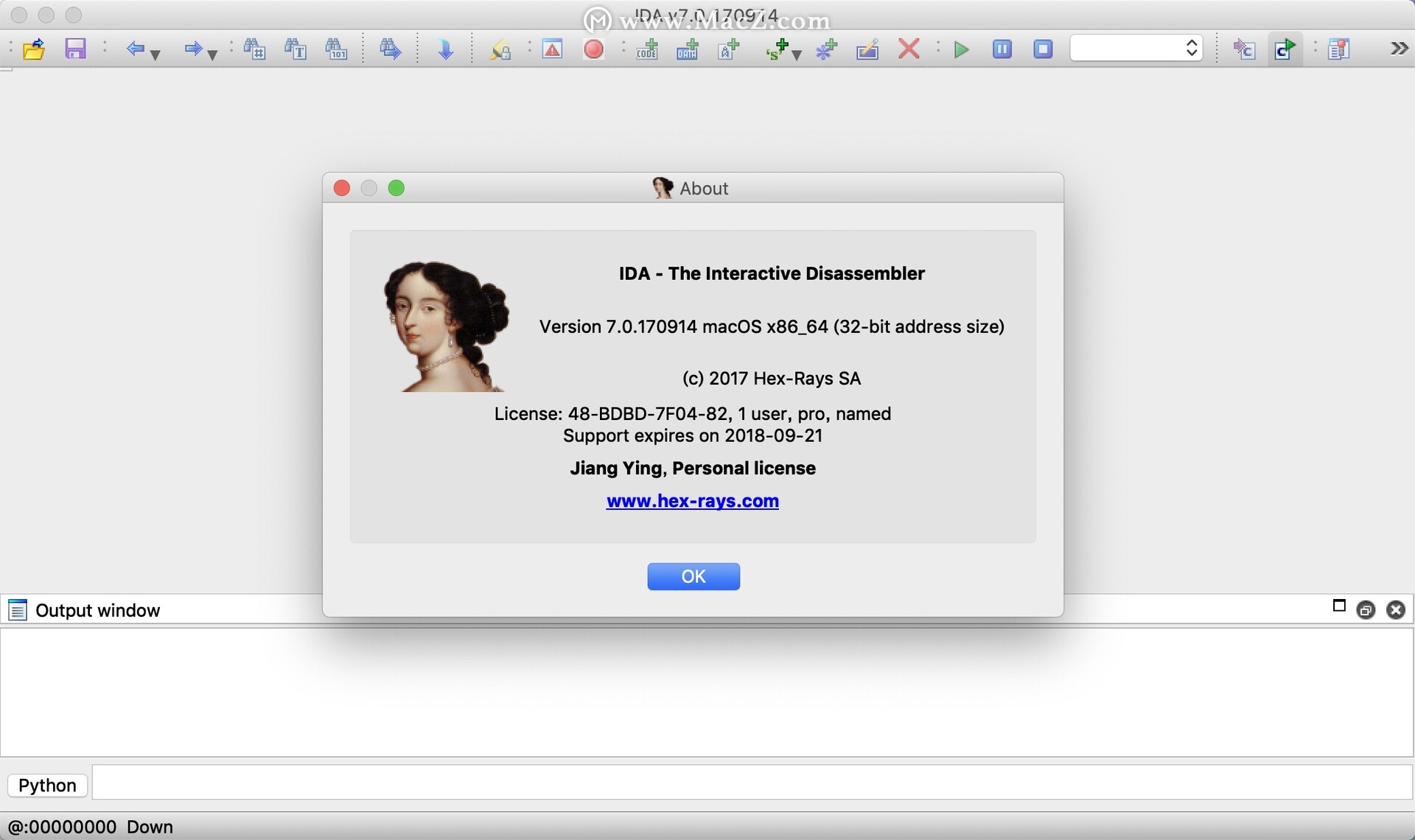Open the back-navigation history dropdown arrow
This screenshot has height=840, width=1415.
[156, 54]
